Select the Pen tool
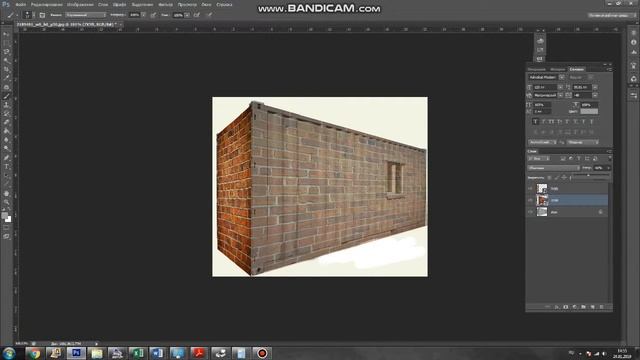Screen dimensions: 640x360 (x=7, y=158)
